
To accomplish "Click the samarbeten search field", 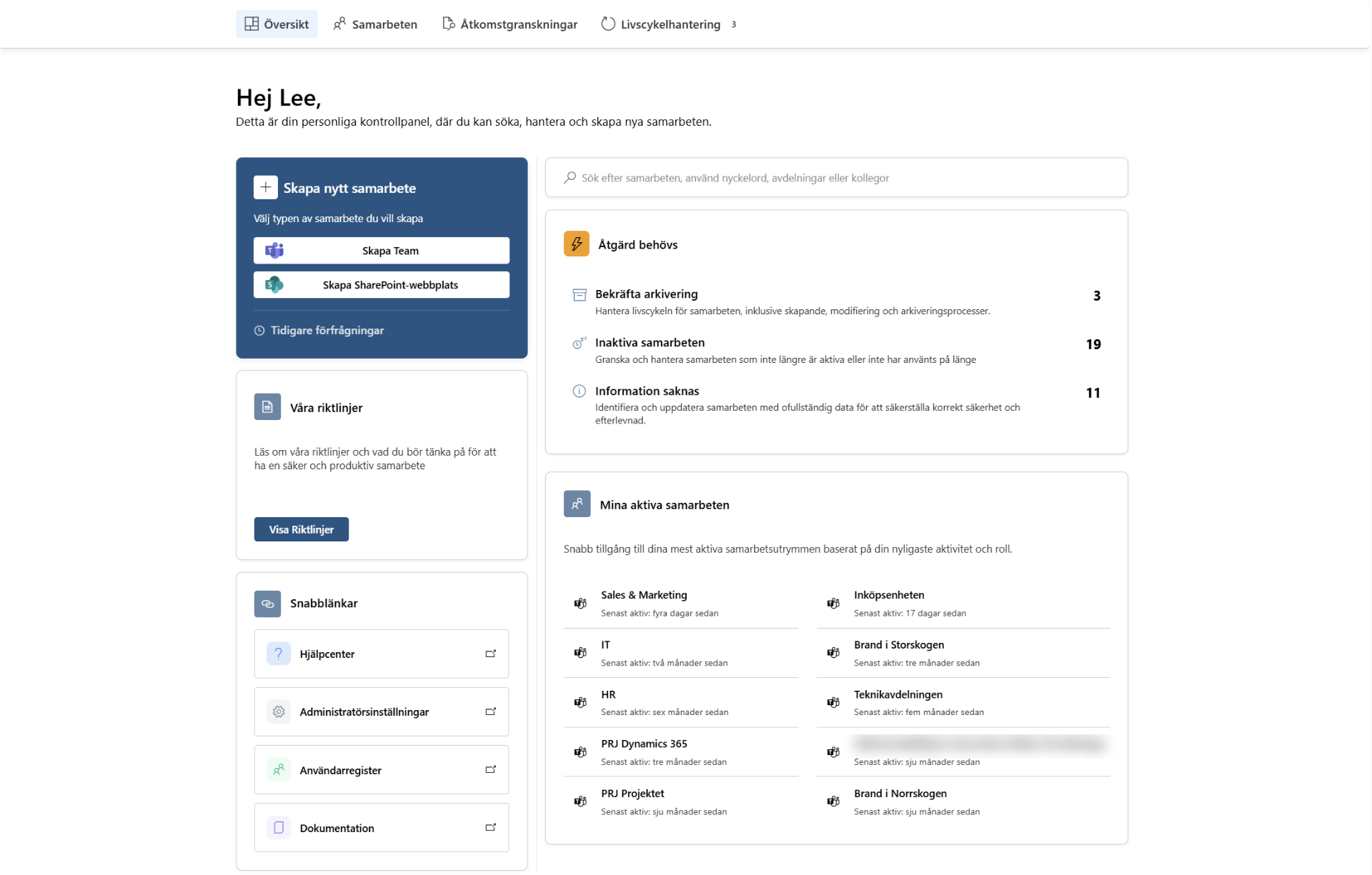I will (x=836, y=178).
